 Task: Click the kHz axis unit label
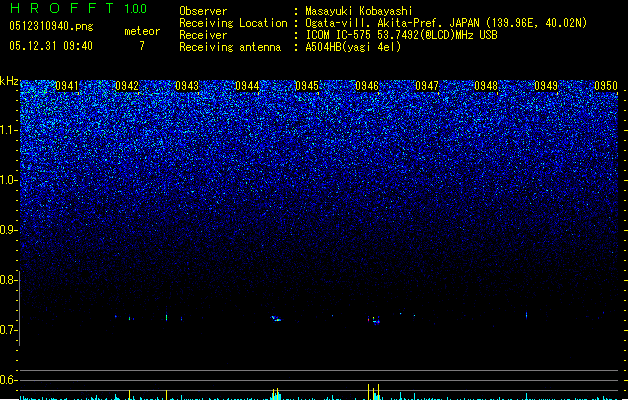click(10, 81)
